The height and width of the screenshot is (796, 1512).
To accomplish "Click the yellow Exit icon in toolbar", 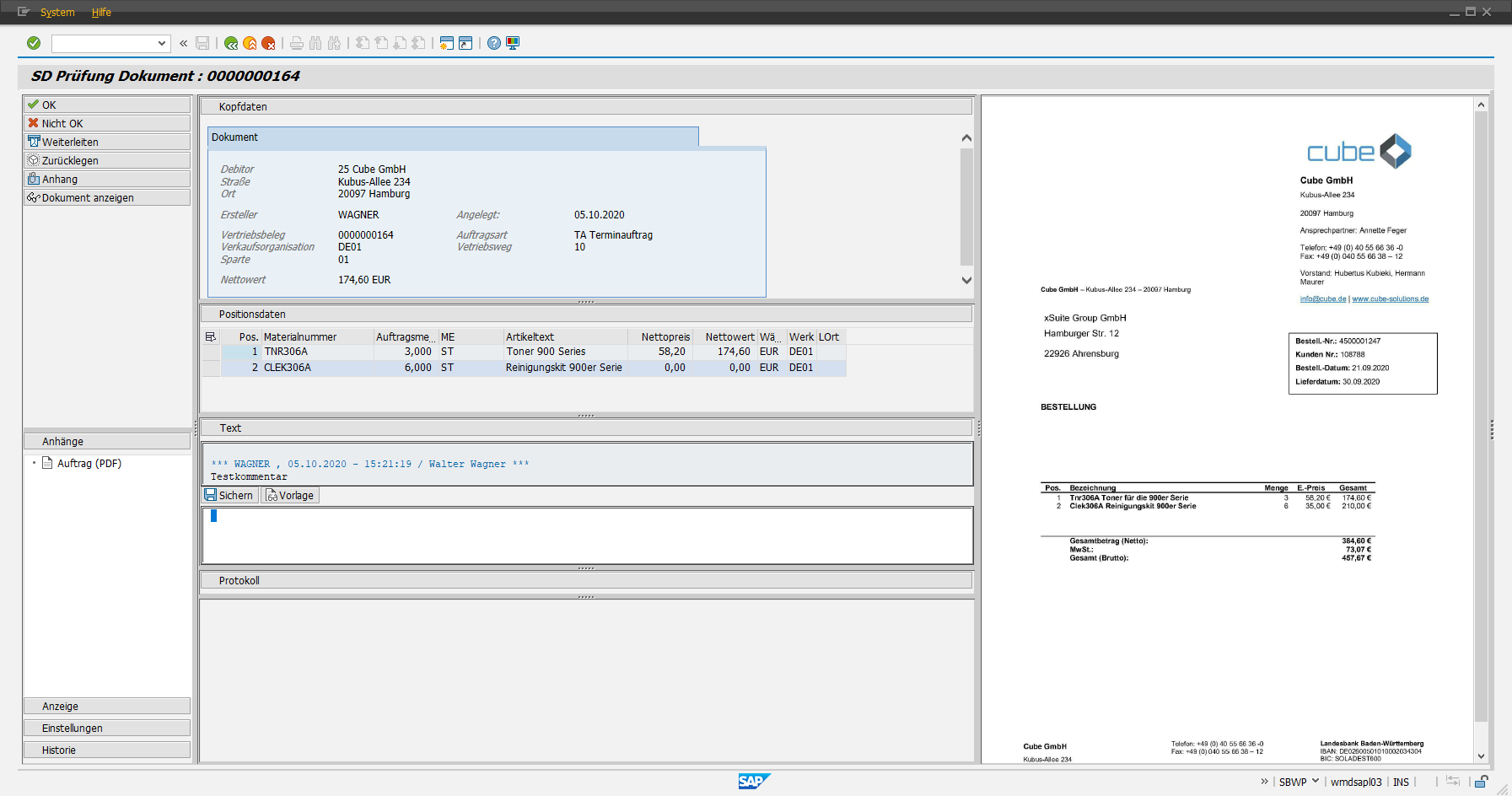I will 250,43.
